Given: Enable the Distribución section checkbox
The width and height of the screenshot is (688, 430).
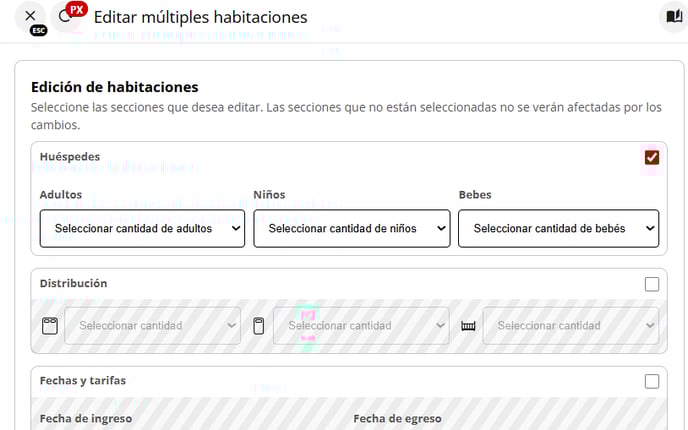Looking at the screenshot, I should pyautogui.click(x=652, y=284).
